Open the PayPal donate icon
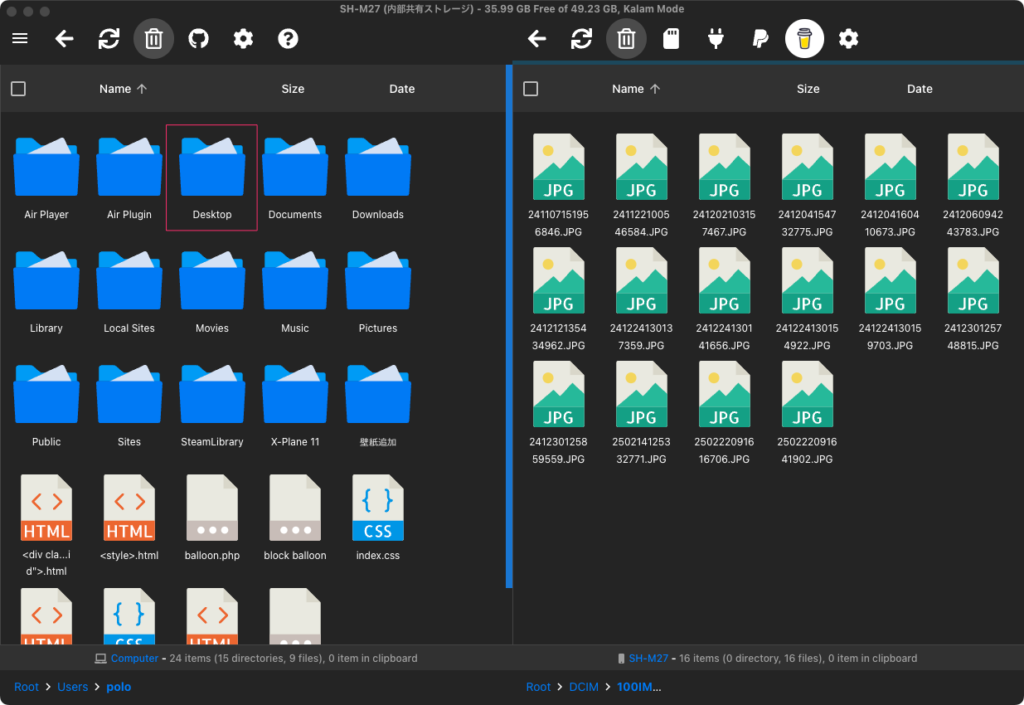The image size is (1024, 705). pyautogui.click(x=760, y=39)
